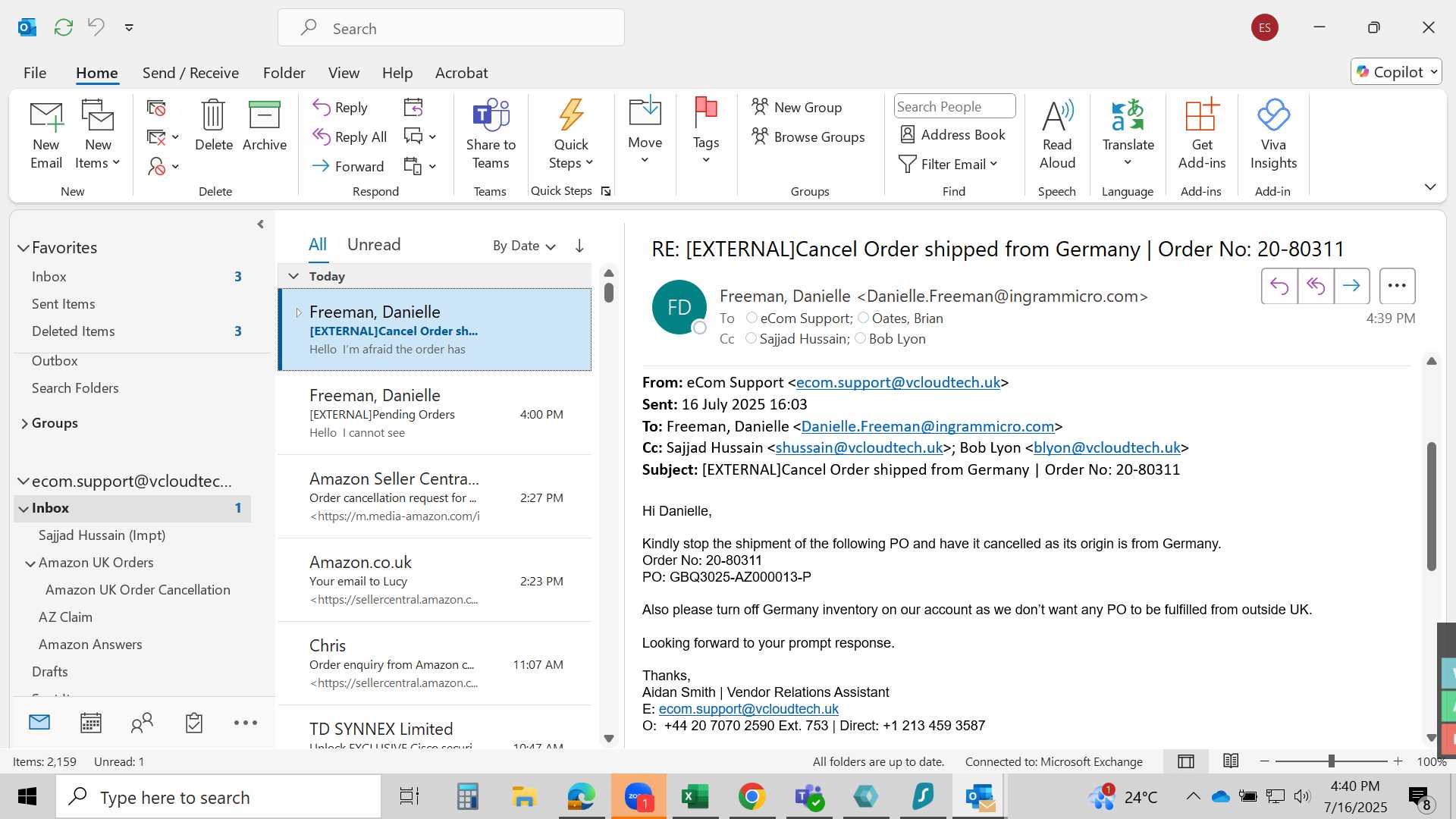Open the File tab
This screenshot has height=819, width=1456.
coord(35,73)
